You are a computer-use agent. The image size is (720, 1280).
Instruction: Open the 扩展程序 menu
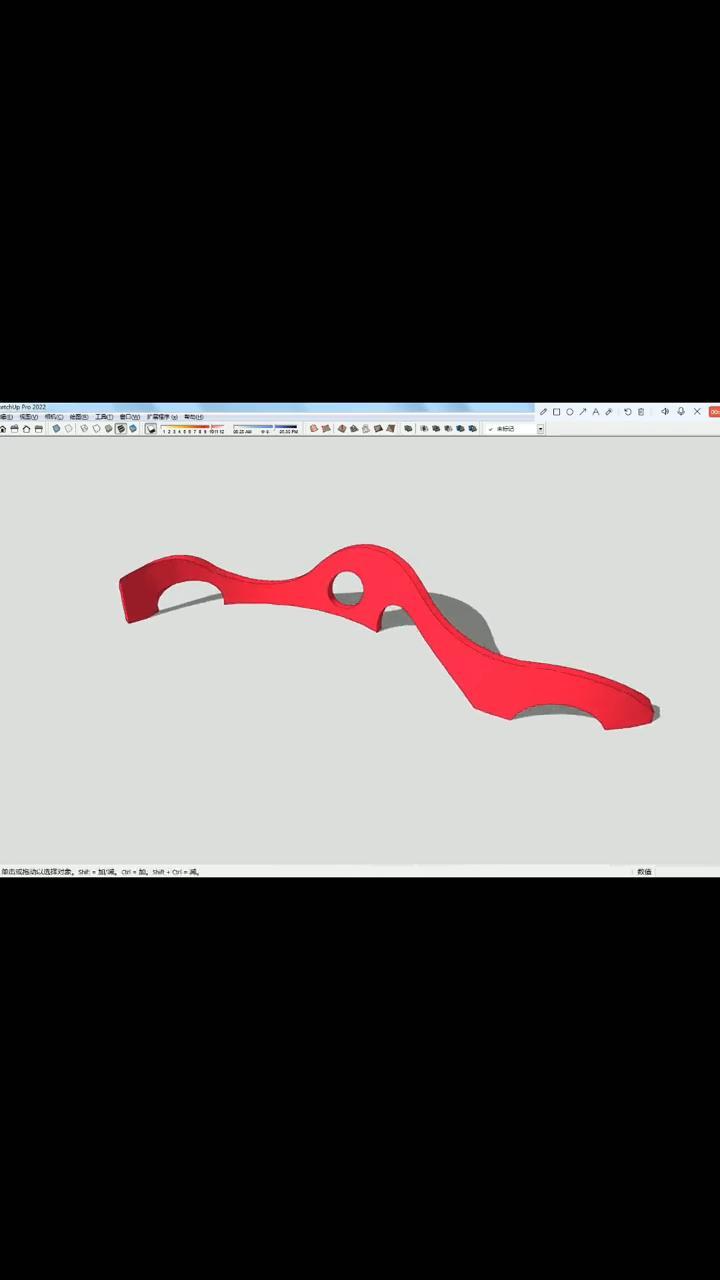pyautogui.click(x=162, y=417)
